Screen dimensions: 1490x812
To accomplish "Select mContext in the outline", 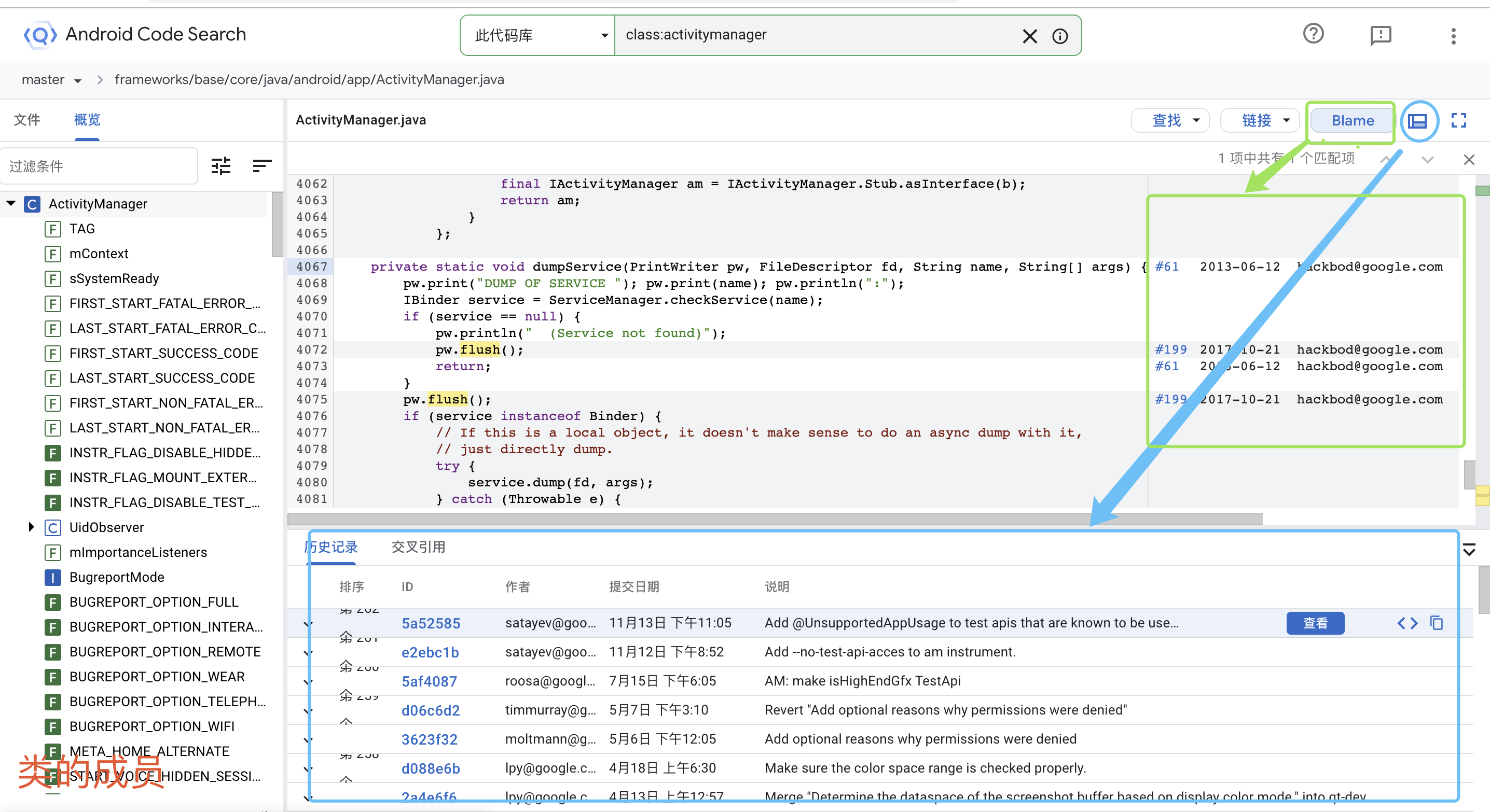I will click(x=99, y=254).
